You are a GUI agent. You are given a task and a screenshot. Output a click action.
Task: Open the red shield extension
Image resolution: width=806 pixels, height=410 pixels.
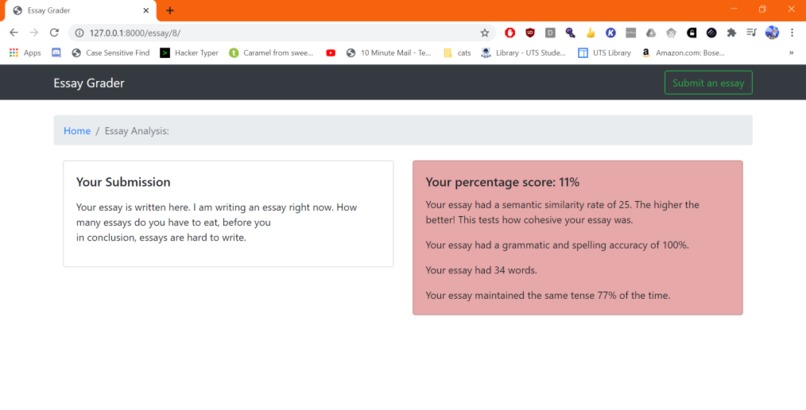click(530, 33)
